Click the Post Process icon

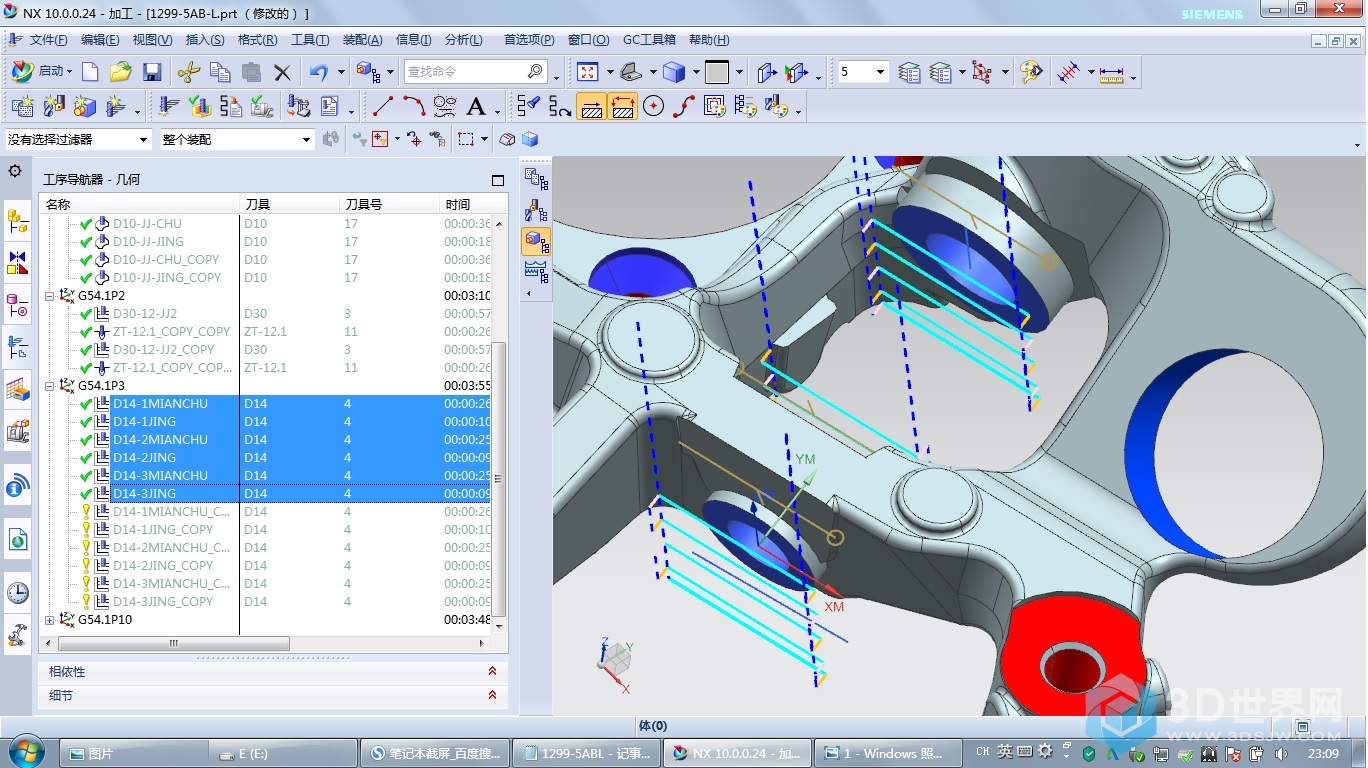tap(298, 106)
